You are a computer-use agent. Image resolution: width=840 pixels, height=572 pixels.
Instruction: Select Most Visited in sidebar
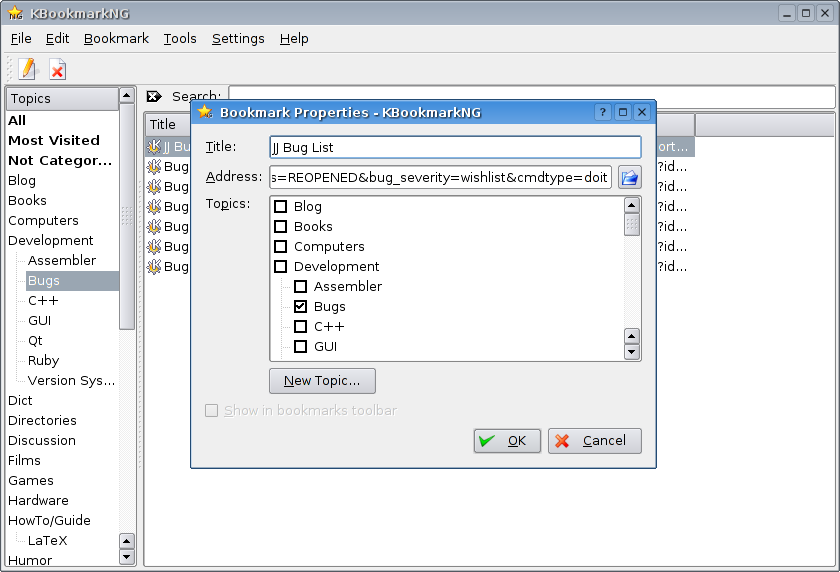(54, 140)
